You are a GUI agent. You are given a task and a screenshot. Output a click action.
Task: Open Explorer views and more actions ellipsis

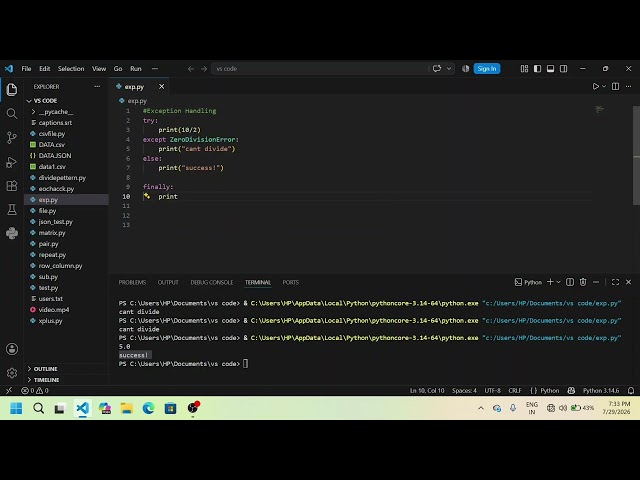pyautogui.click(x=97, y=87)
